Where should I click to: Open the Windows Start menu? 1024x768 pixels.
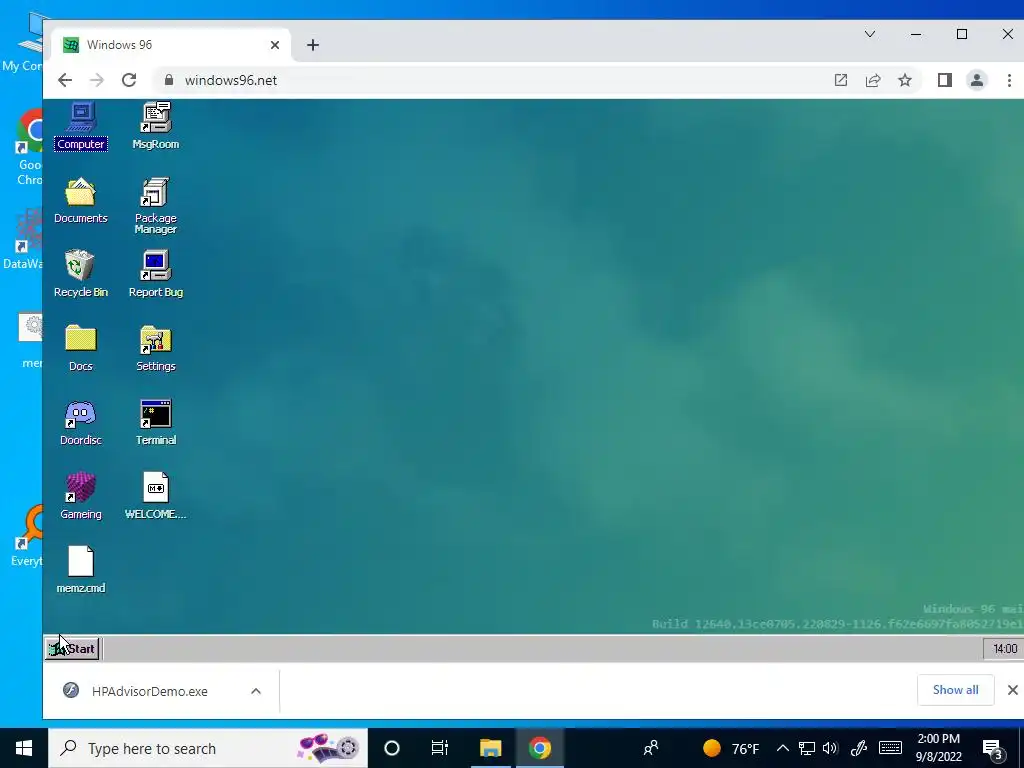(24, 748)
